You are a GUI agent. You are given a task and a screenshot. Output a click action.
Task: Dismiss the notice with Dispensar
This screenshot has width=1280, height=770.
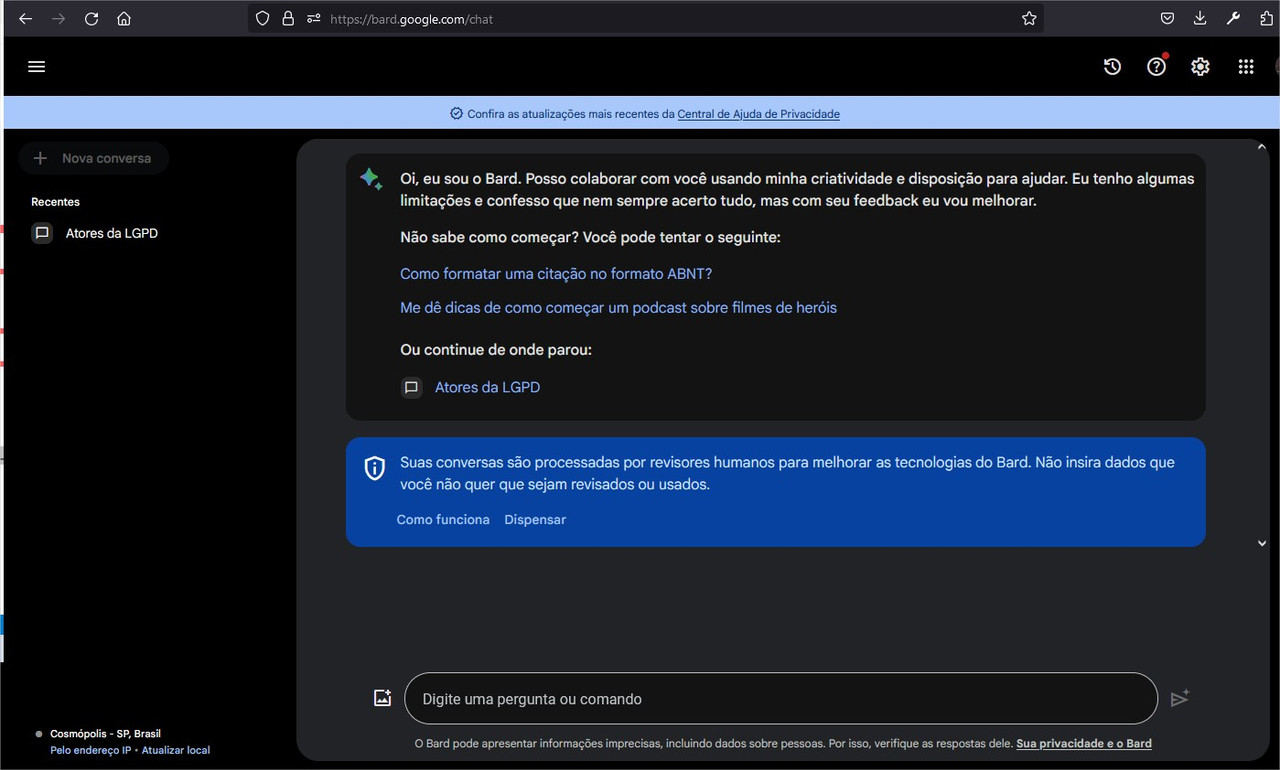coord(535,519)
